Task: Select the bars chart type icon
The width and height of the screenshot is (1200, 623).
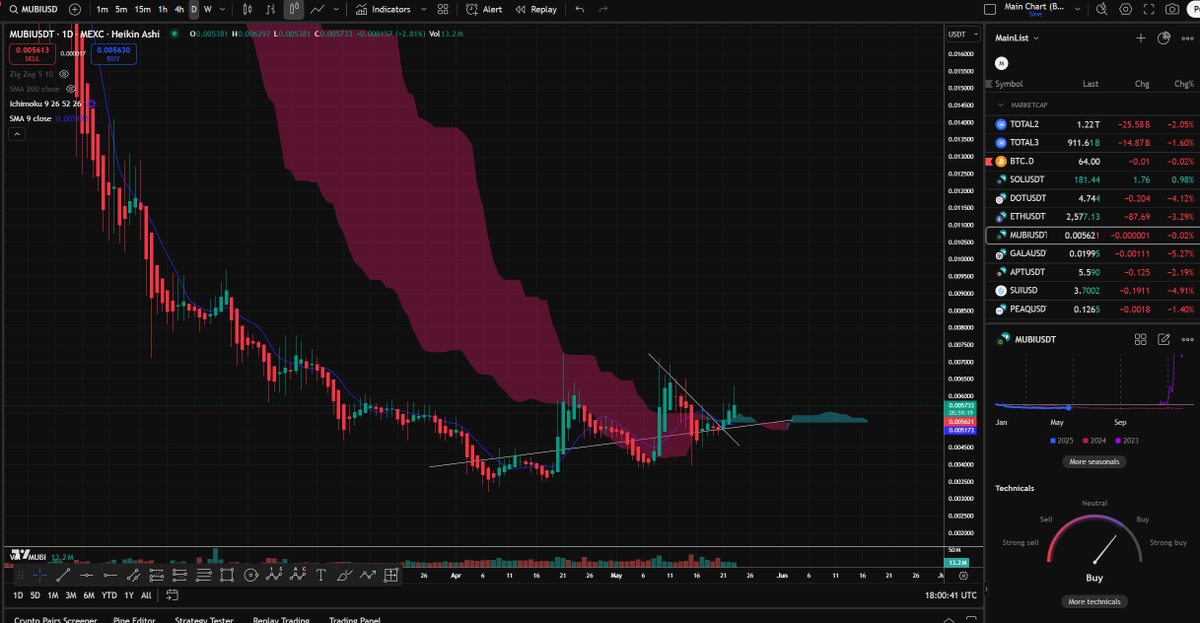Action: [x=269, y=9]
